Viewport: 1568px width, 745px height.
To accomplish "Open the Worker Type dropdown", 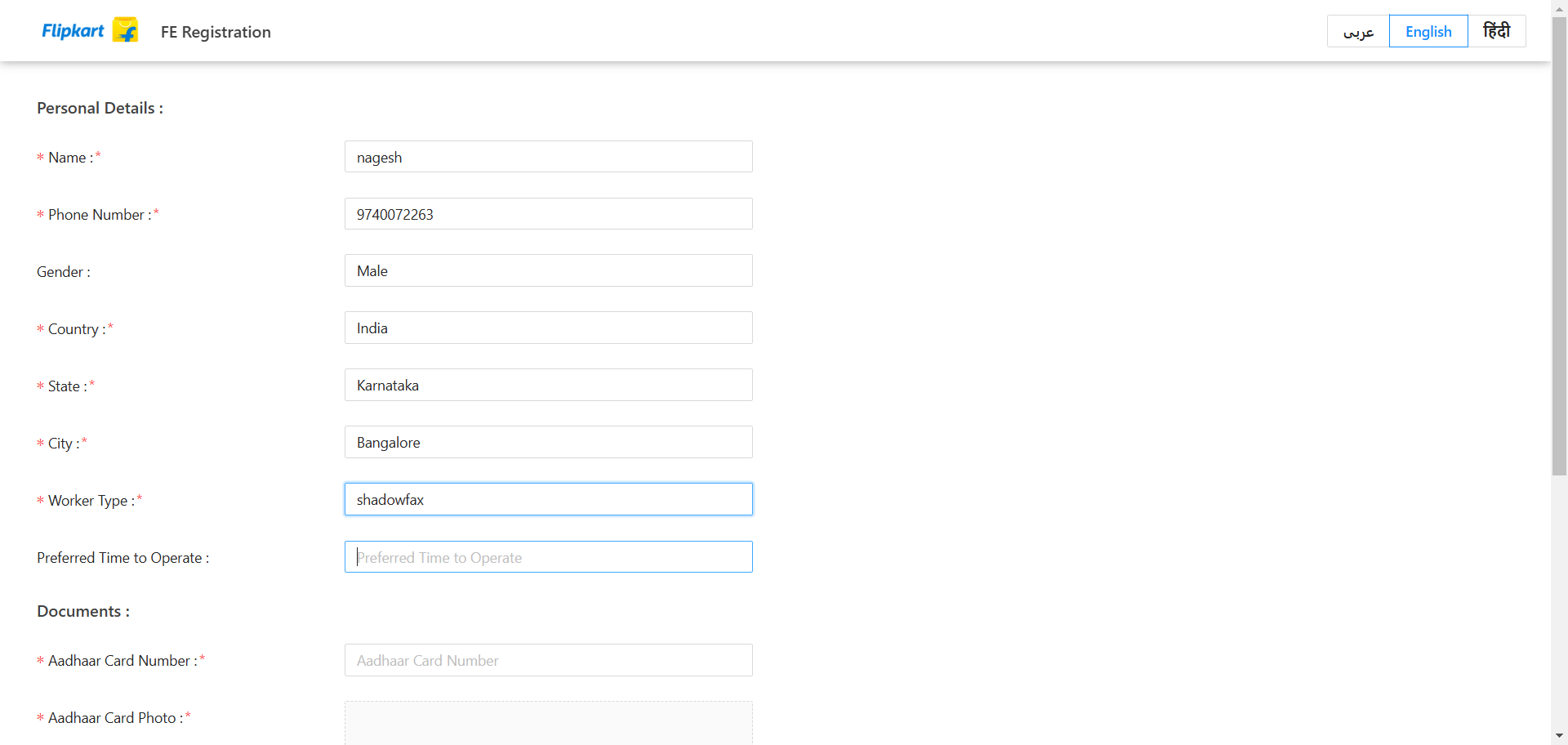I will [548, 500].
